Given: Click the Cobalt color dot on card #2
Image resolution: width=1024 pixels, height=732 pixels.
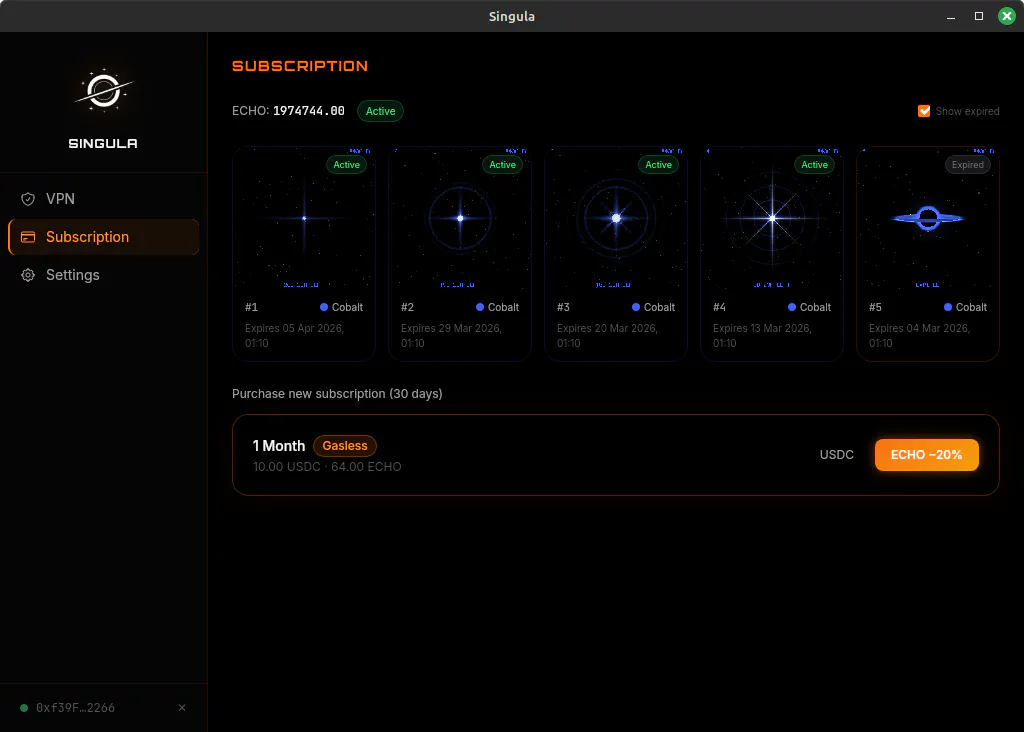Looking at the screenshot, I should [480, 307].
